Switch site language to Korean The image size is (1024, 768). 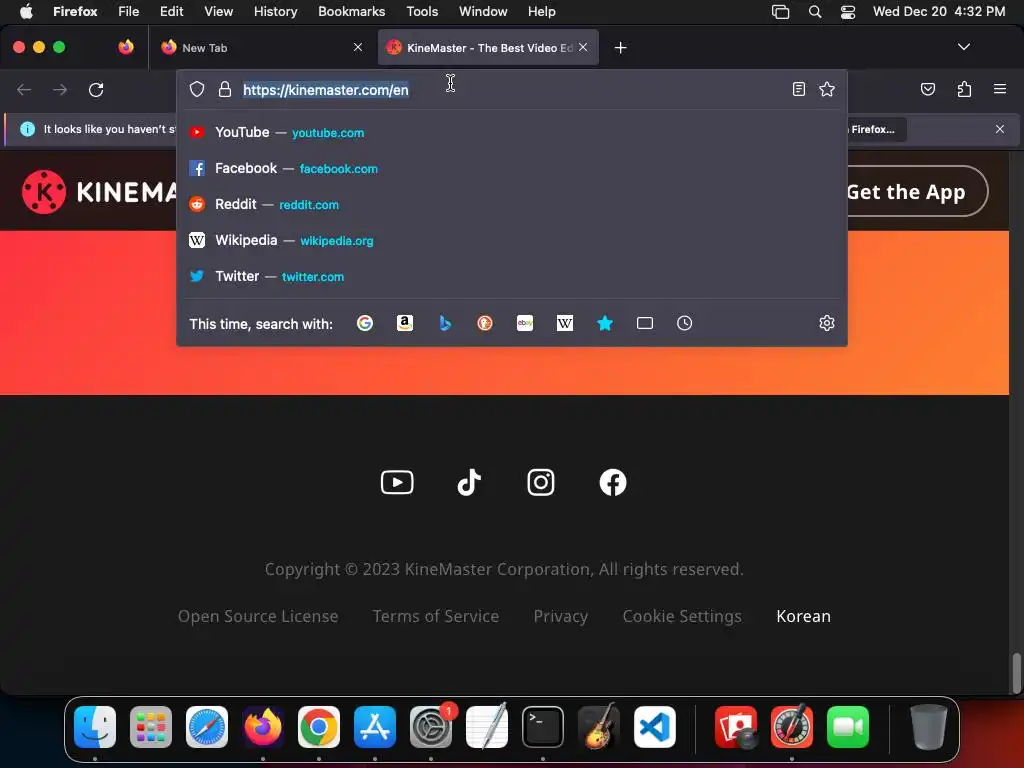pyautogui.click(x=803, y=616)
